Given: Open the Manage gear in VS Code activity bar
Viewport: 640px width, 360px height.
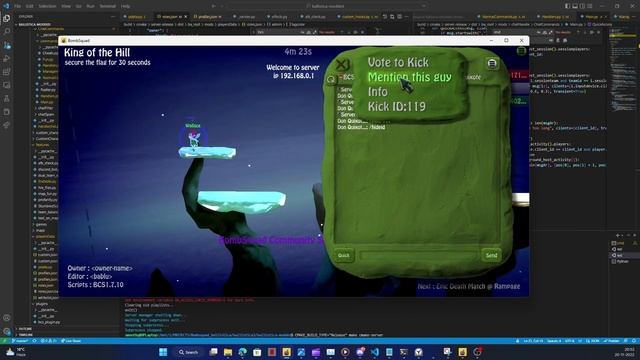Looking at the screenshot, I should coord(7,331).
